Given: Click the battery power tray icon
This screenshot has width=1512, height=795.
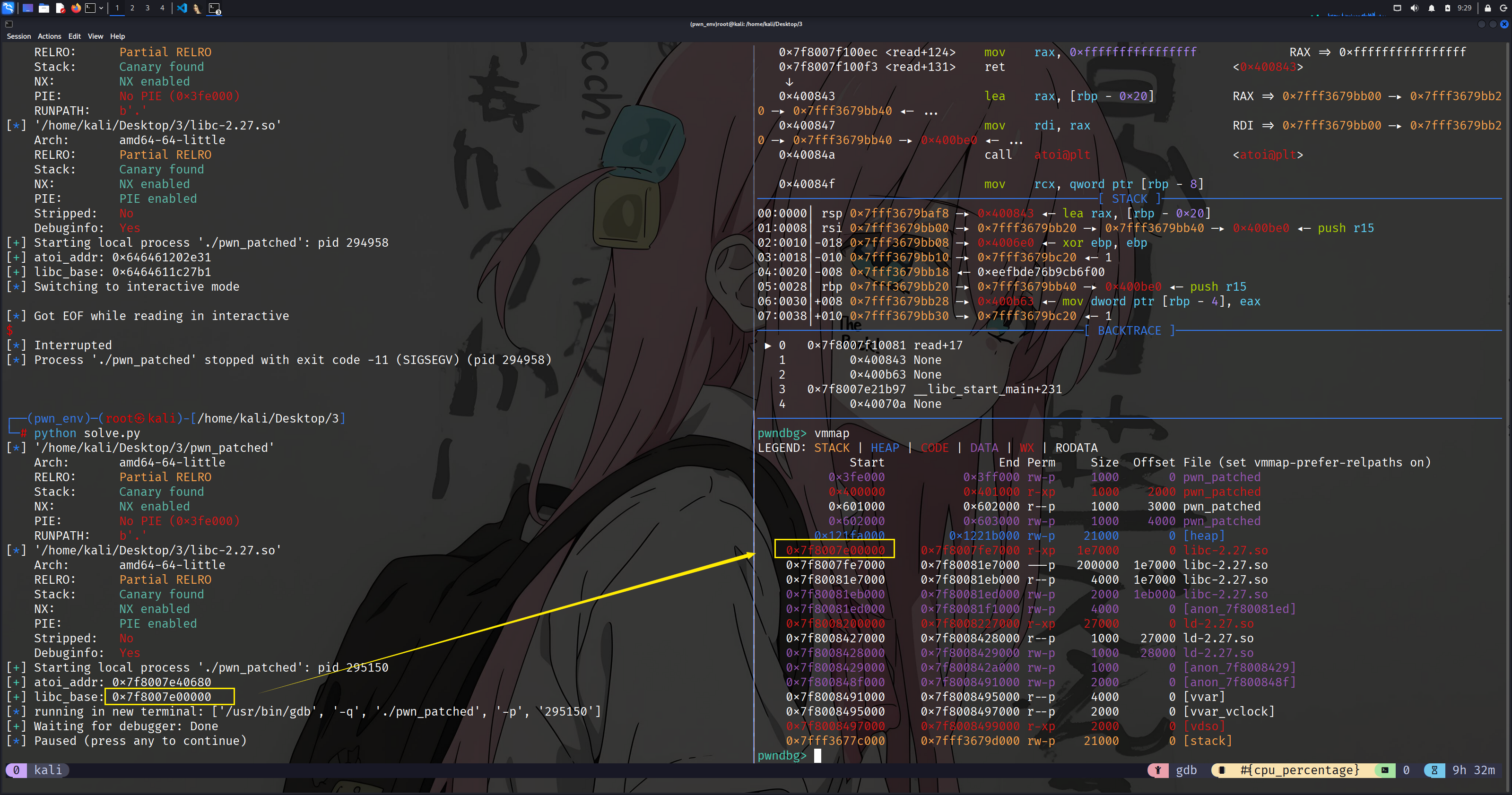Looking at the screenshot, I should [1447, 8].
